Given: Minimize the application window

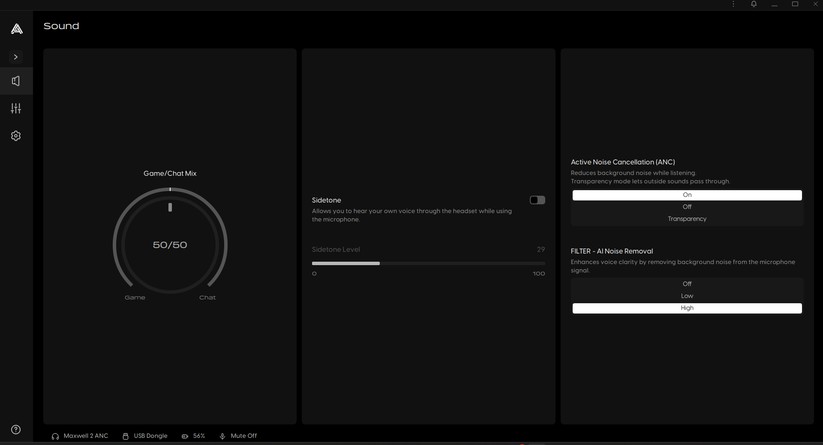Looking at the screenshot, I should (x=774, y=4).
